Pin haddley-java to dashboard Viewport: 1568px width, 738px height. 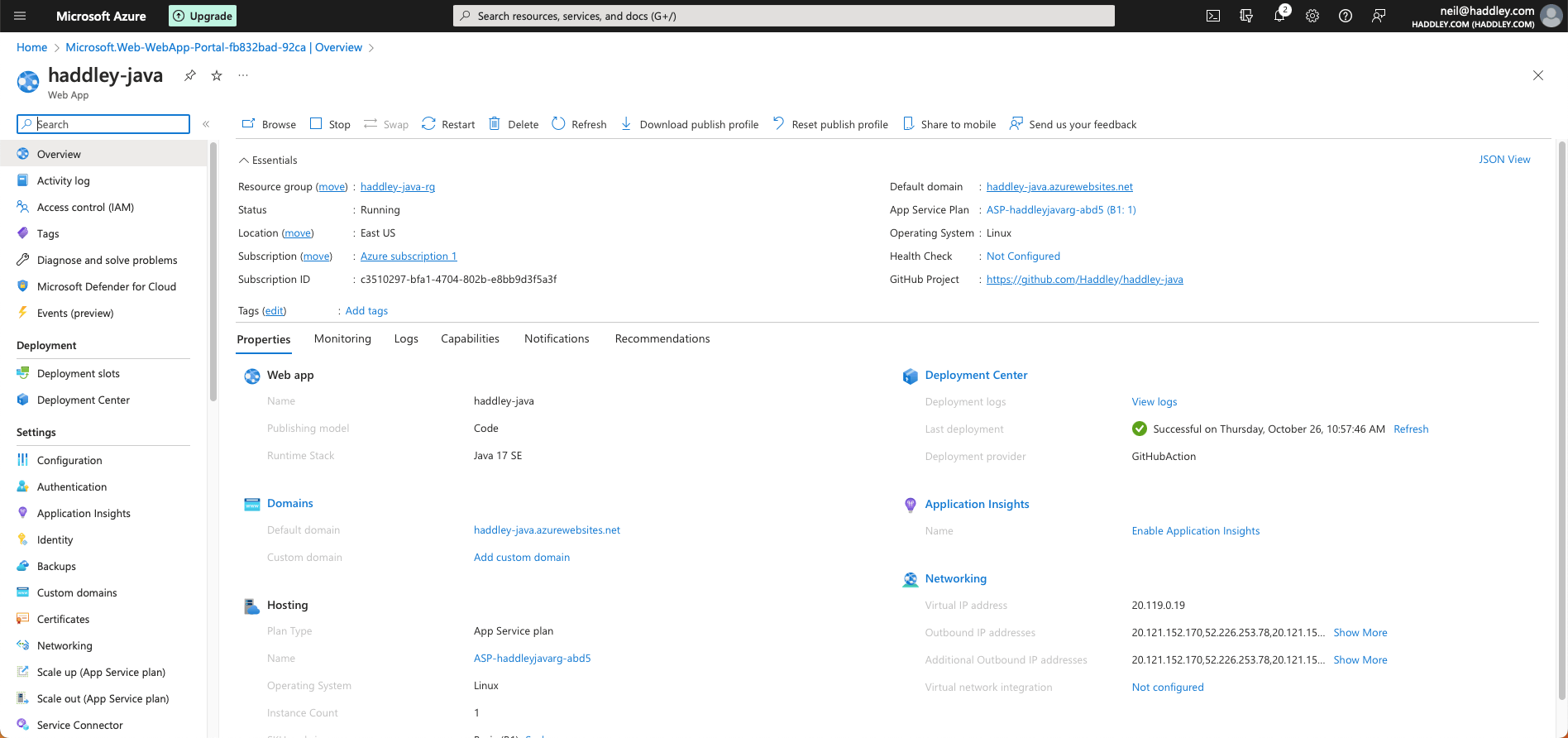click(190, 75)
